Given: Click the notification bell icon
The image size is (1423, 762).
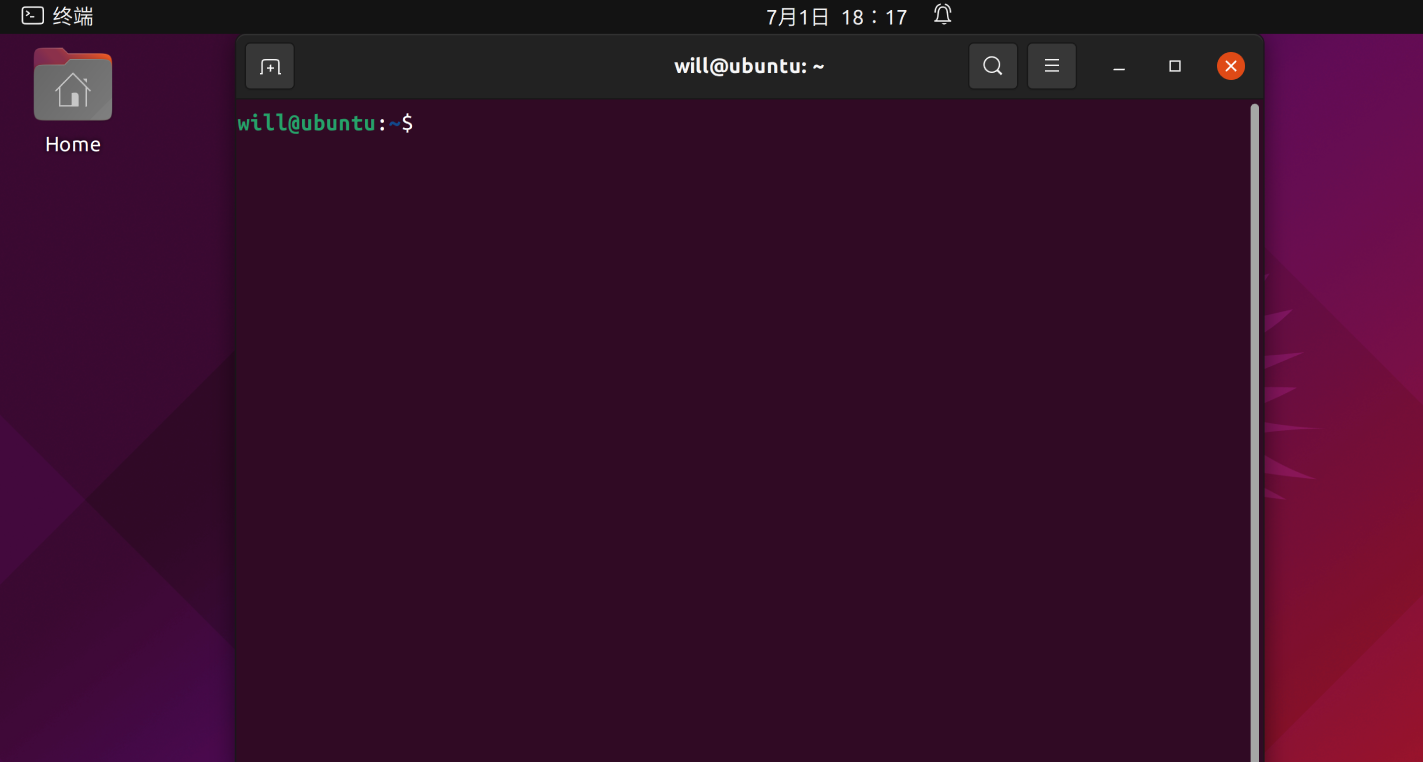Looking at the screenshot, I should pos(943,15).
